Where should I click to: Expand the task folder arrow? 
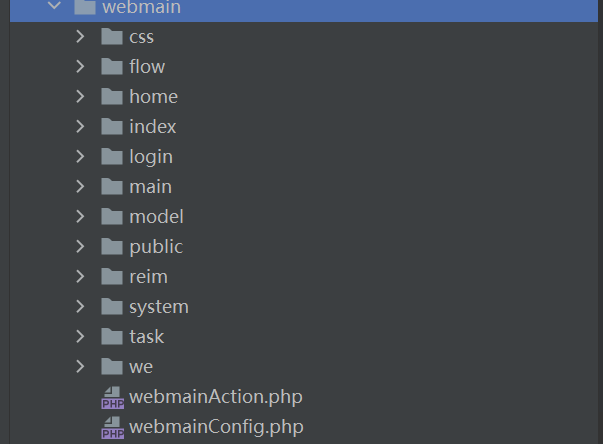[x=80, y=336]
